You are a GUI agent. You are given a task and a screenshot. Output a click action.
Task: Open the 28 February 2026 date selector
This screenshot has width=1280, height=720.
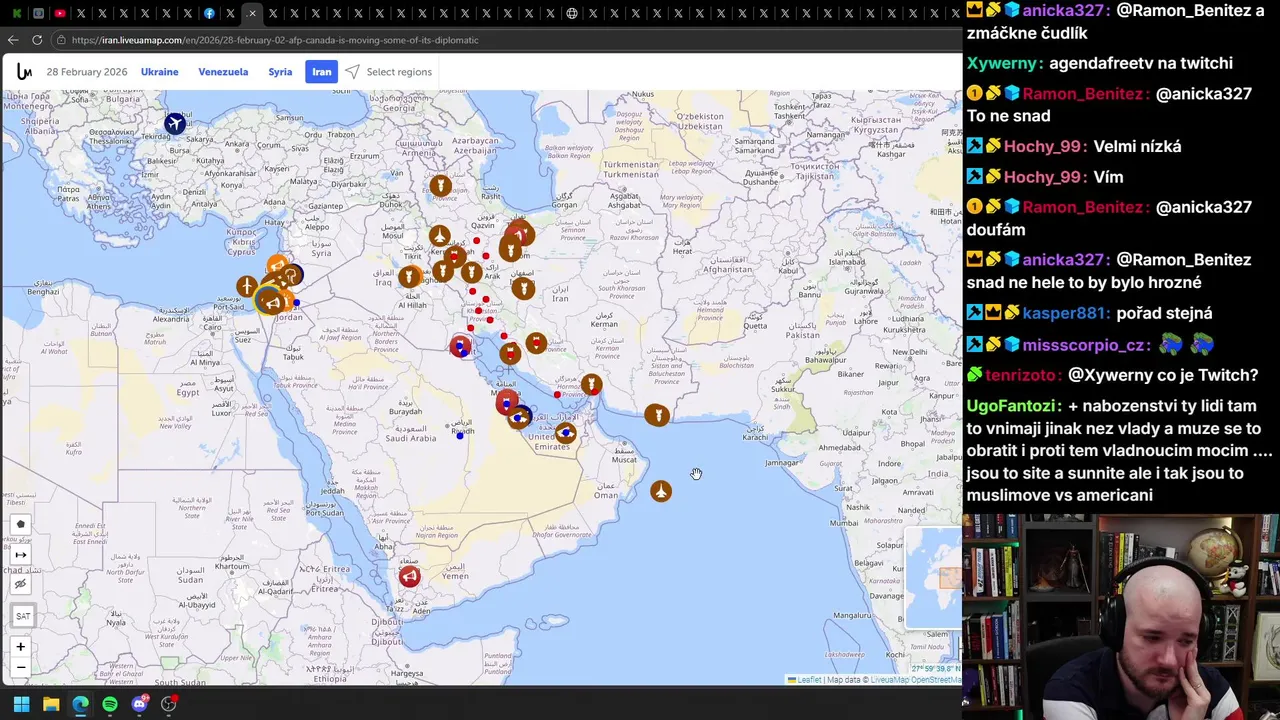[x=87, y=72]
